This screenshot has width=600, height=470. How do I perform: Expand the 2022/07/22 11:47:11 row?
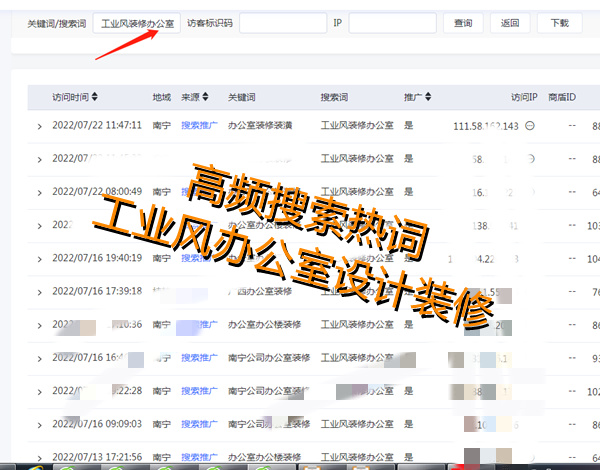click(x=40, y=126)
